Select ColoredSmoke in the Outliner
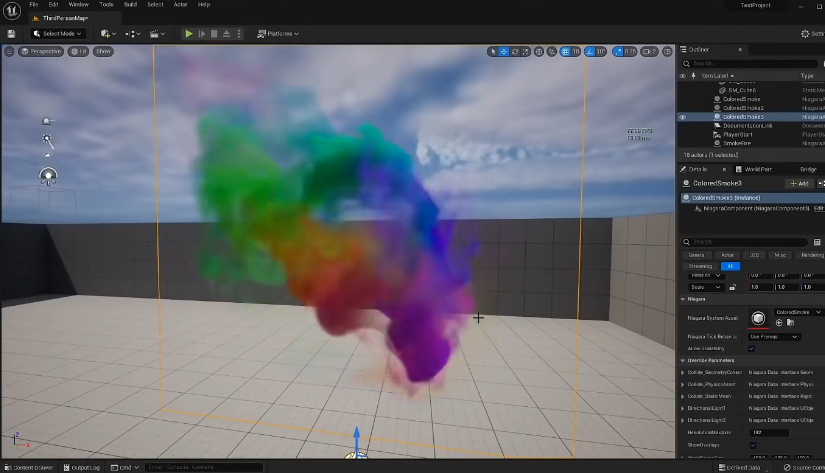Viewport: 825px width, 473px height. pos(741,99)
